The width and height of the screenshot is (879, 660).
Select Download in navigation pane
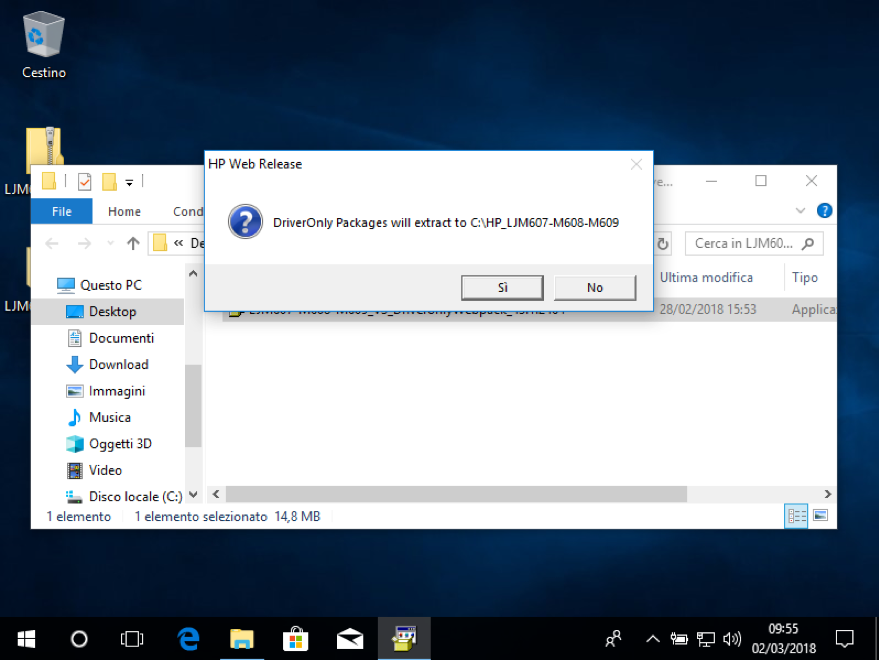tap(108, 364)
